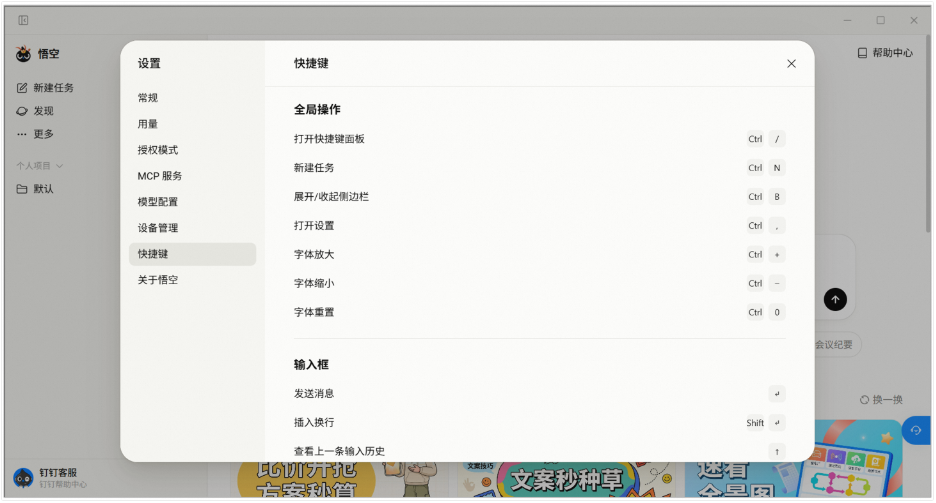Click the 钉钉客服 name at bottom-left
The image size is (936, 503).
tap(58, 473)
